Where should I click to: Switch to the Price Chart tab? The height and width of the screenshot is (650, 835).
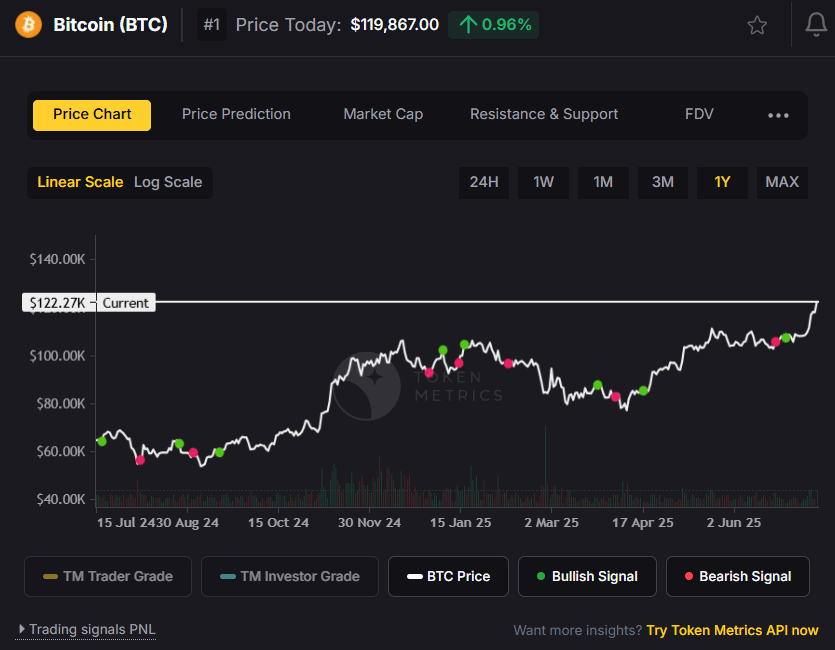92,115
